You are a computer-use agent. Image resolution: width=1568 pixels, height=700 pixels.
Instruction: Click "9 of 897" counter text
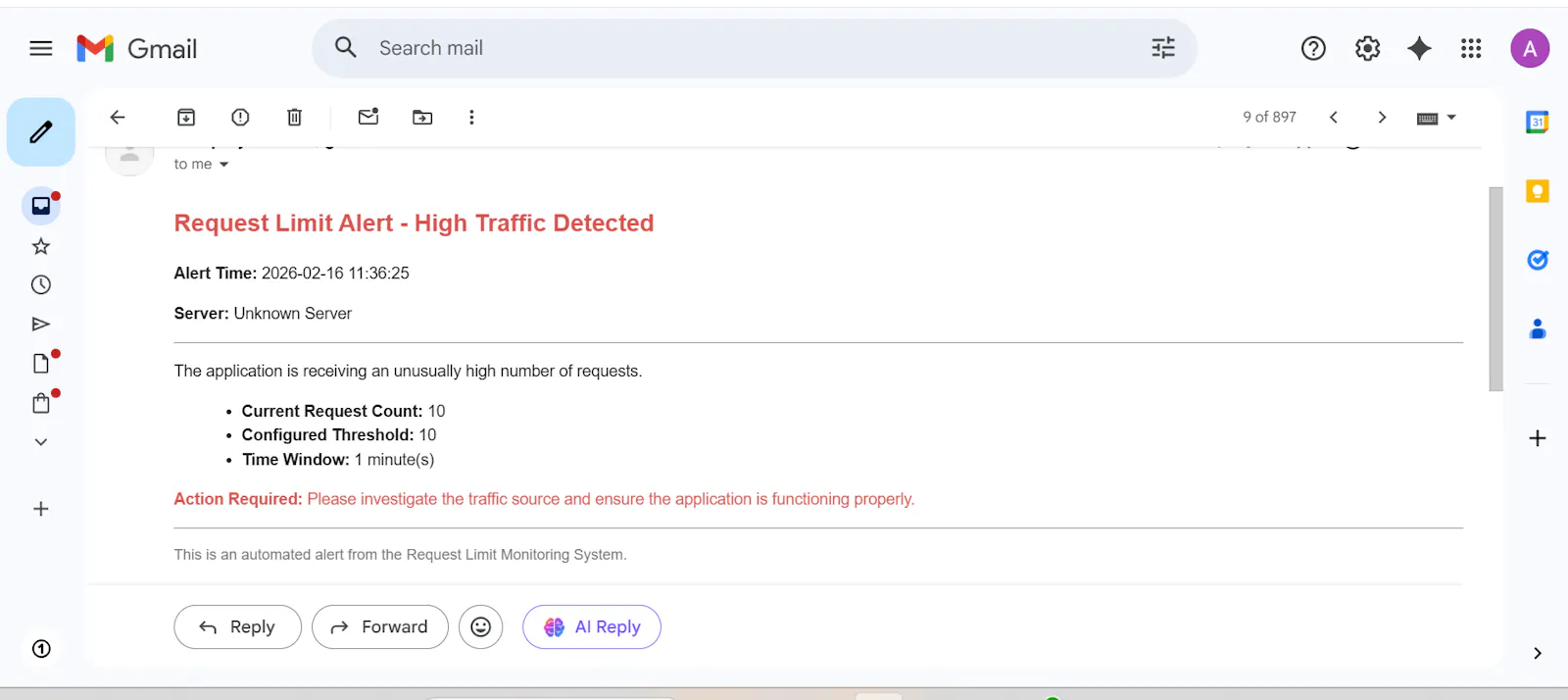(x=1269, y=117)
